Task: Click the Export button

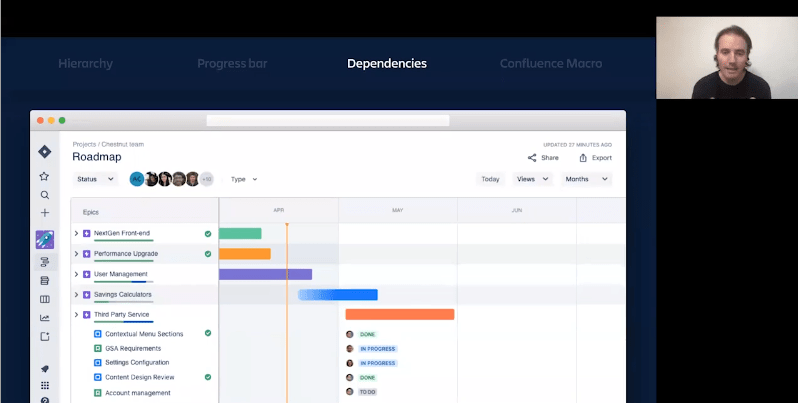Action: (x=595, y=158)
